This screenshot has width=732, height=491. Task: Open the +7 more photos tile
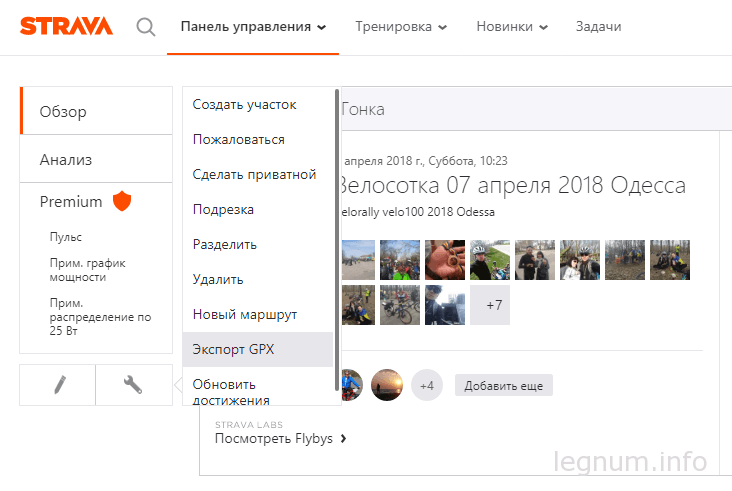(490, 305)
